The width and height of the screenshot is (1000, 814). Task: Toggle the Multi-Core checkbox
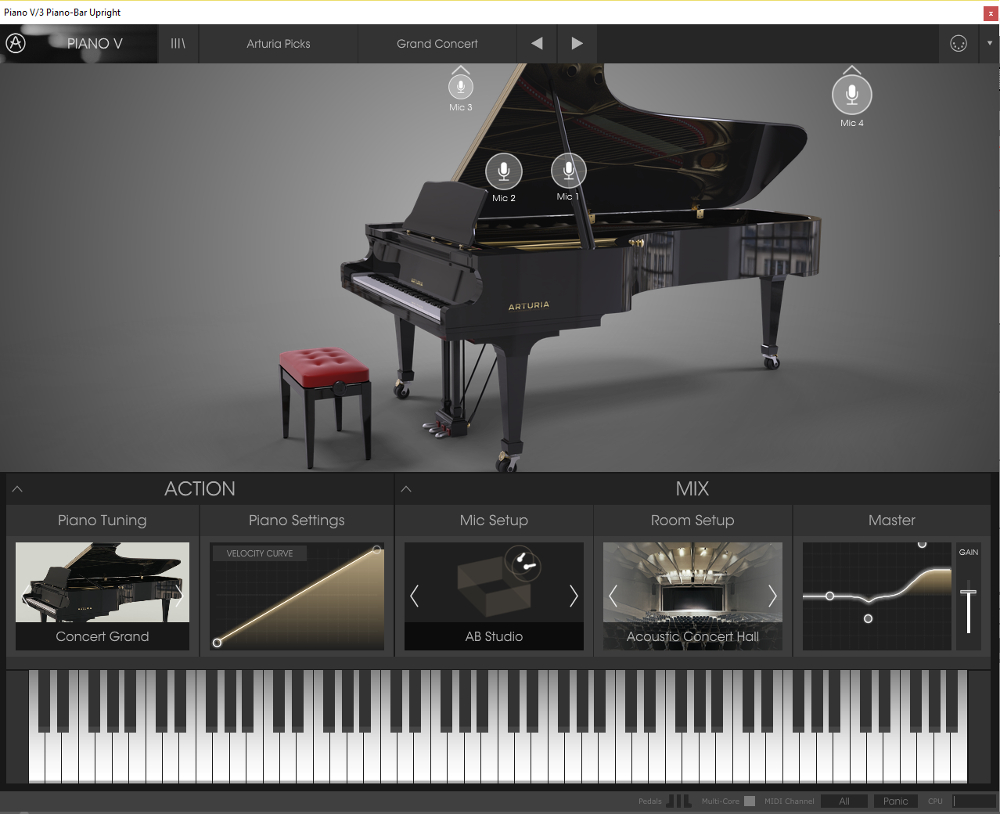pos(749,801)
